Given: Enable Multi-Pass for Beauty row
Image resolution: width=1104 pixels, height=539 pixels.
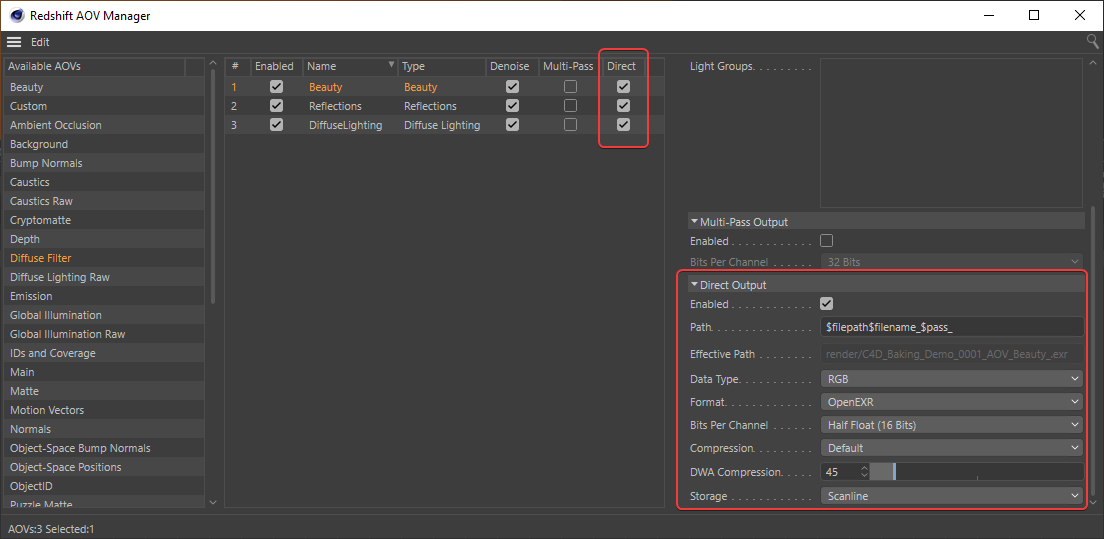Looking at the screenshot, I should 570,87.
